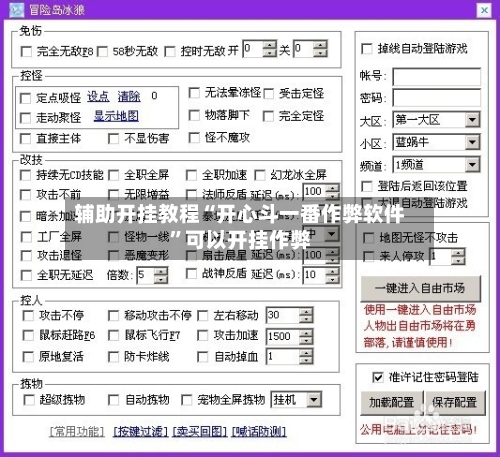Expand the 小区 dropdown showing 蓝蜗牛

[x=473, y=142]
